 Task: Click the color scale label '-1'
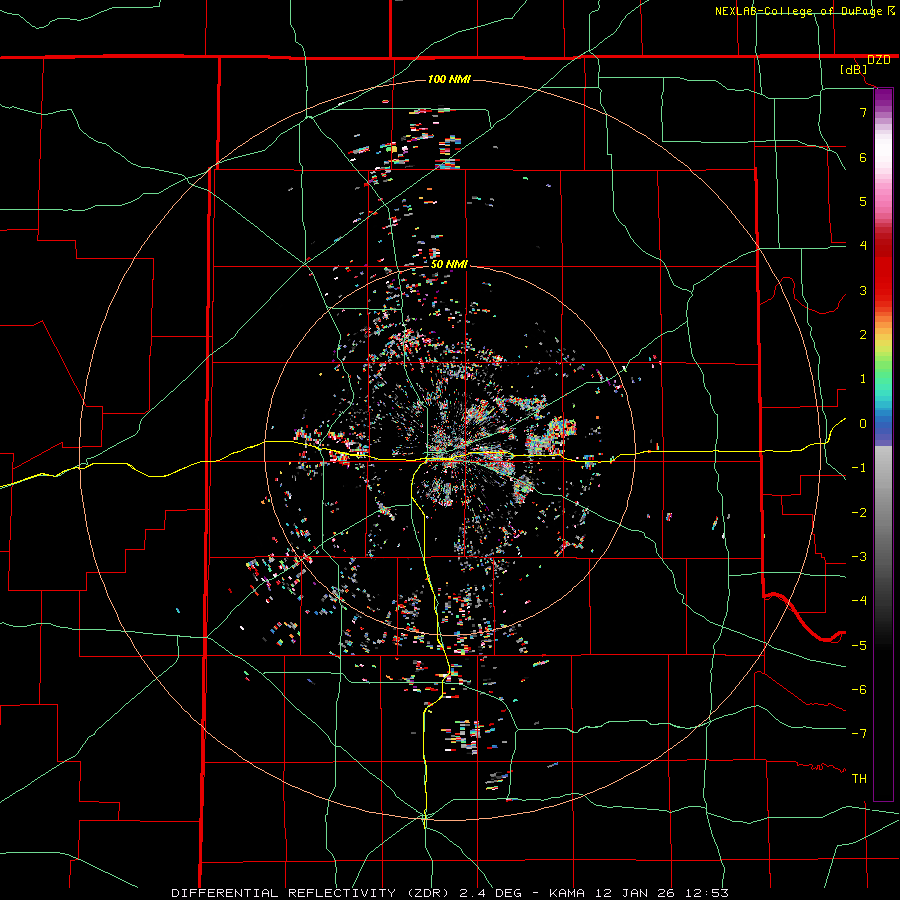point(859,468)
